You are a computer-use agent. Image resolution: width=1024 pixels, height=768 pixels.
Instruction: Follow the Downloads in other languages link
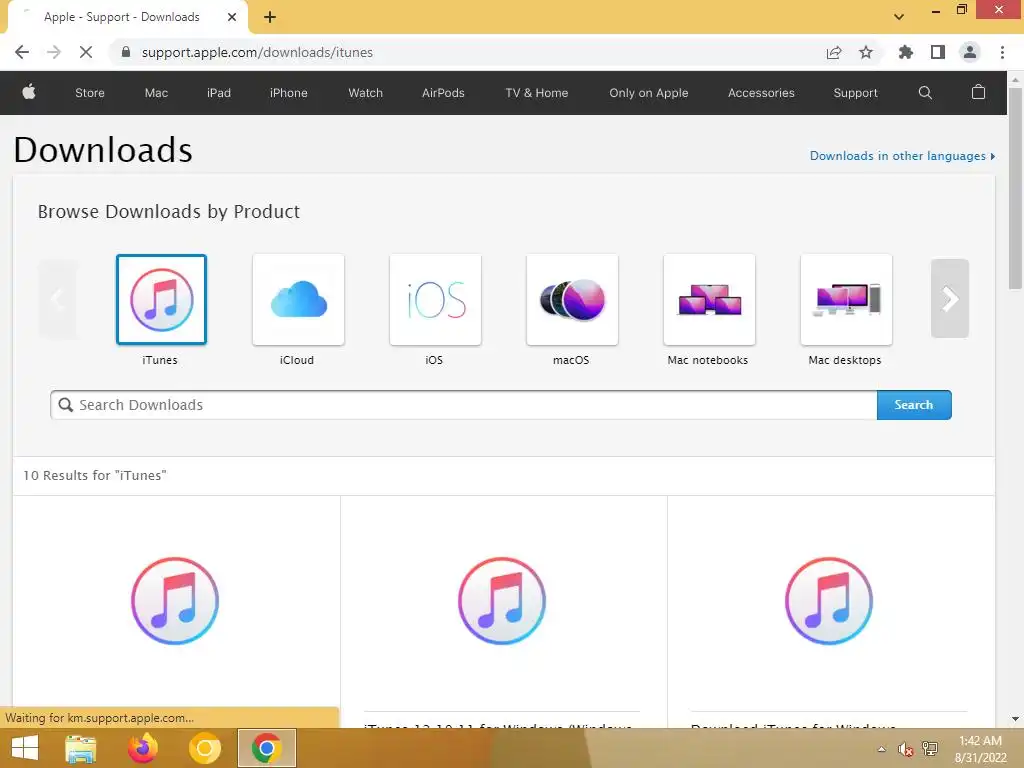tap(903, 156)
